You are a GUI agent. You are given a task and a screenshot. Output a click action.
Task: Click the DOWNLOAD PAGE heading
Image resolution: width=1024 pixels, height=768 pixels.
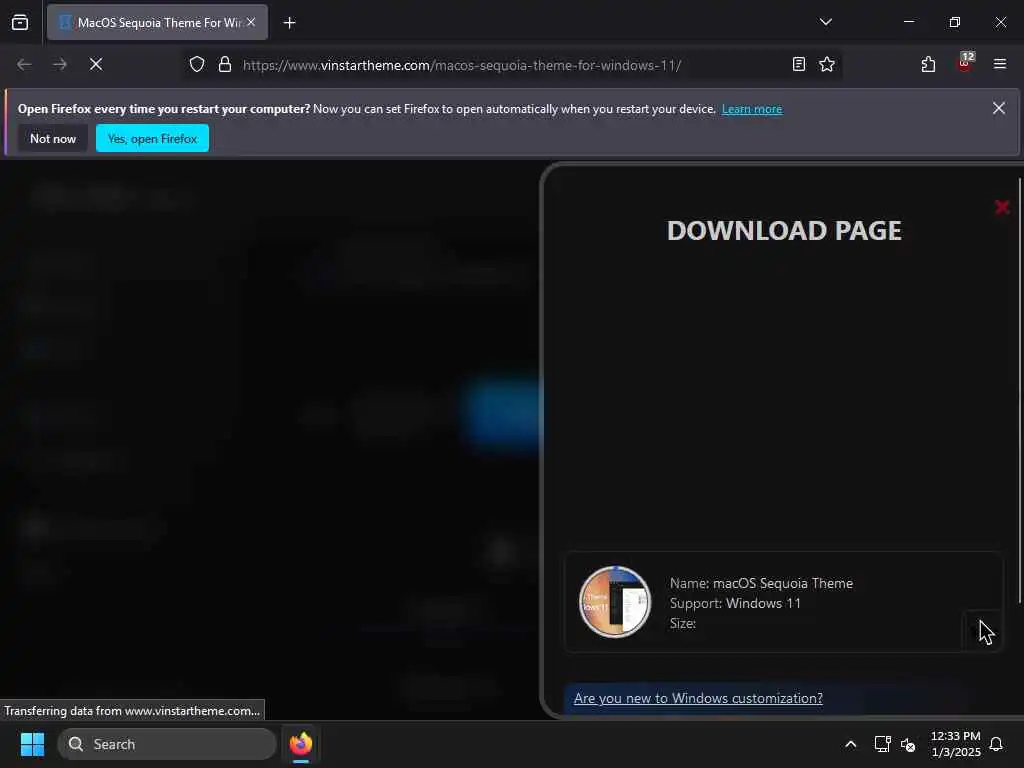pyautogui.click(x=784, y=231)
